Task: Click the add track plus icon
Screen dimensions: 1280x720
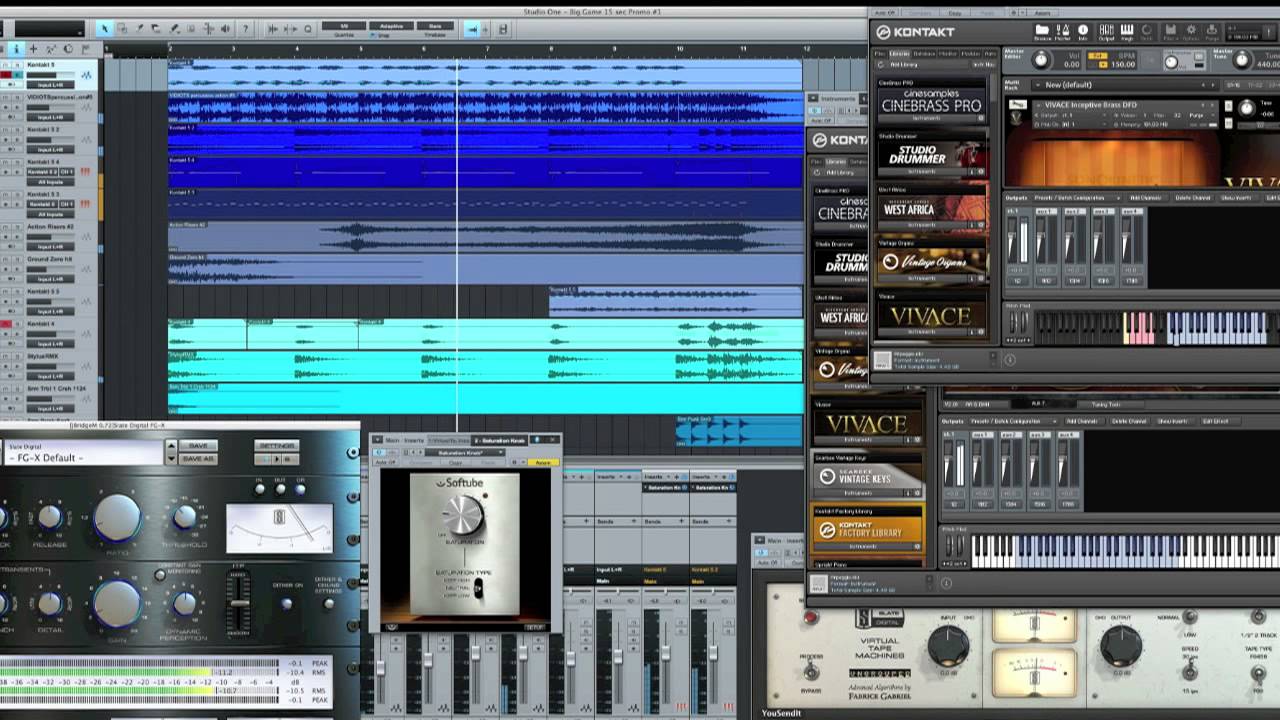Action: 34,49
